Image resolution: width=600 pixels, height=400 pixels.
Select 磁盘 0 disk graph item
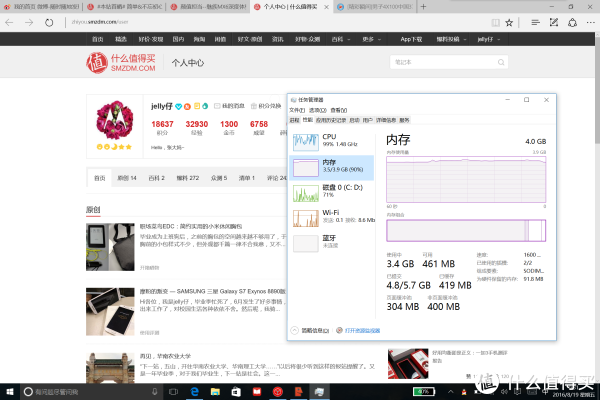tap(331, 191)
